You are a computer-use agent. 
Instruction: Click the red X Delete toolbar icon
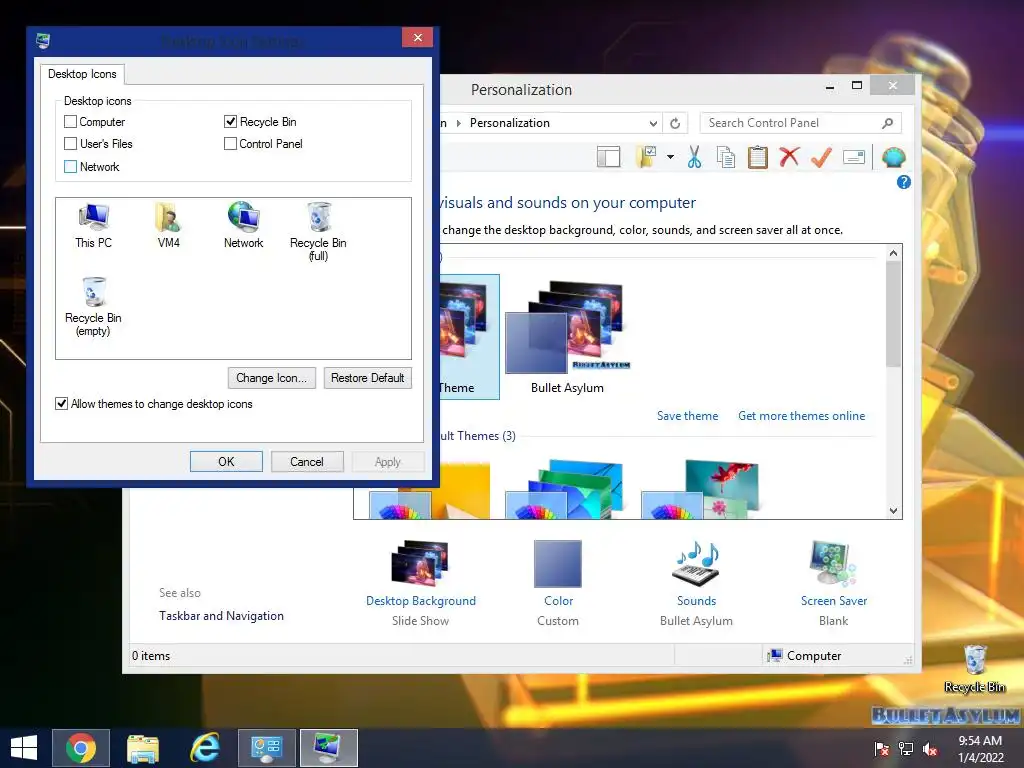[x=789, y=157]
